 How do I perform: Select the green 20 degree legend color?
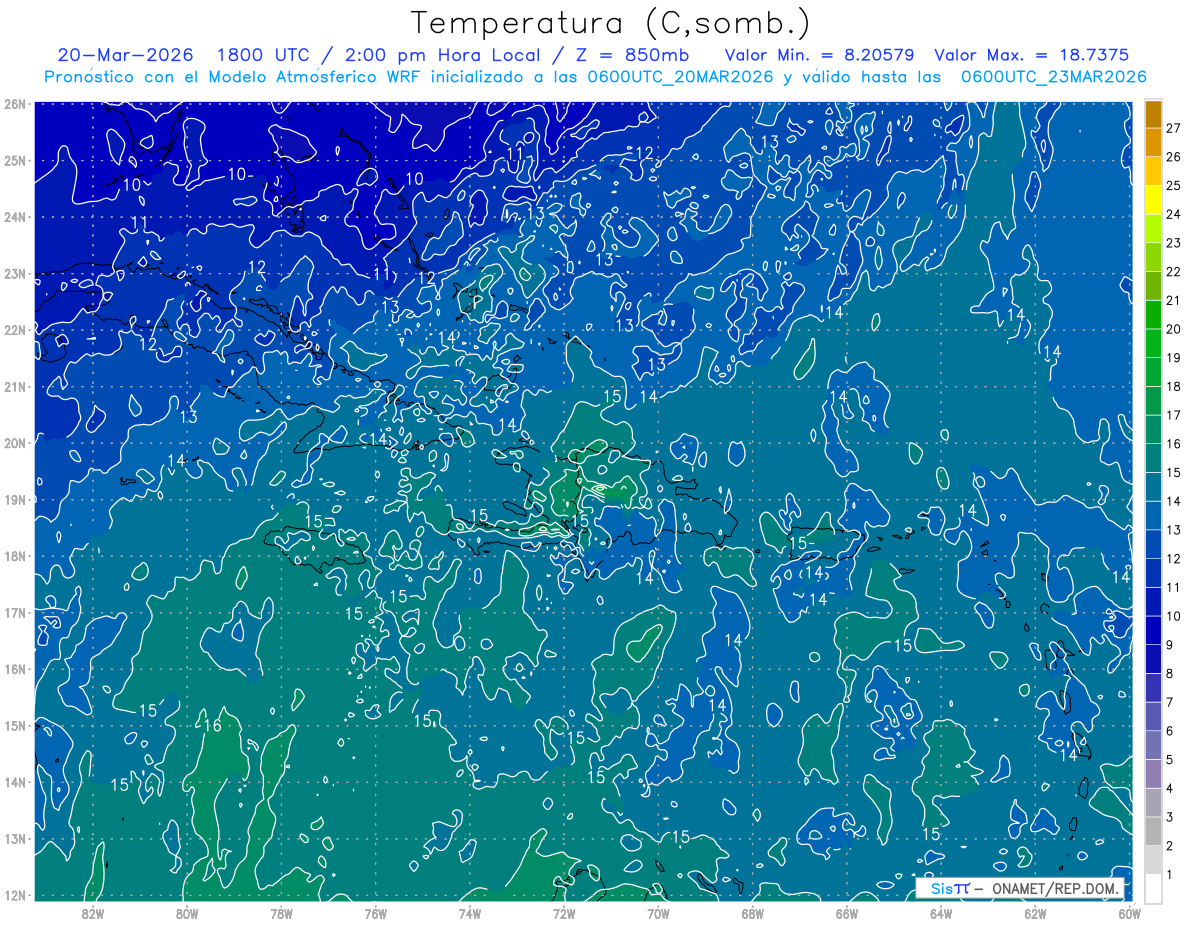(1153, 315)
